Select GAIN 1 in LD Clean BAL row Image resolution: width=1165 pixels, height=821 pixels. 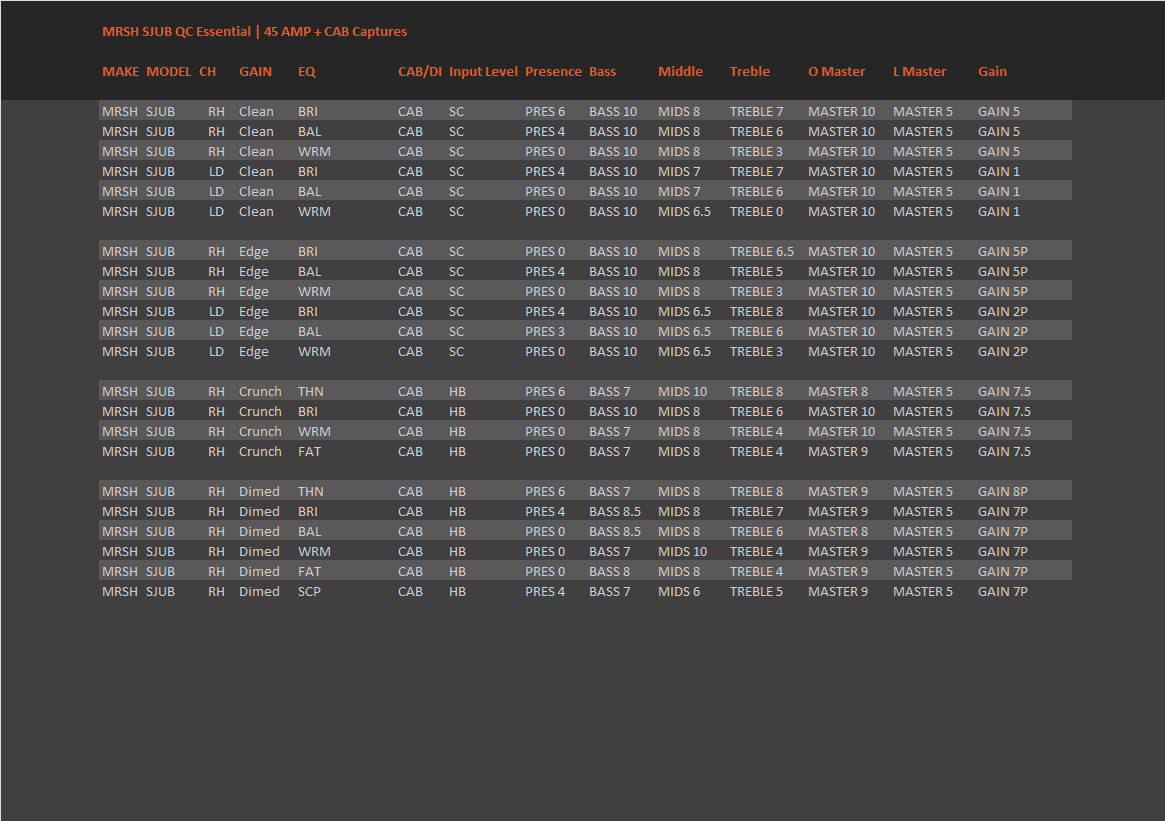point(999,192)
